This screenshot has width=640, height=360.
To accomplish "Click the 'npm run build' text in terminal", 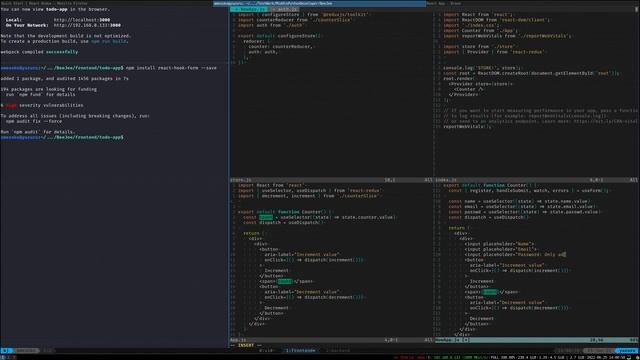I will tap(109, 41).
